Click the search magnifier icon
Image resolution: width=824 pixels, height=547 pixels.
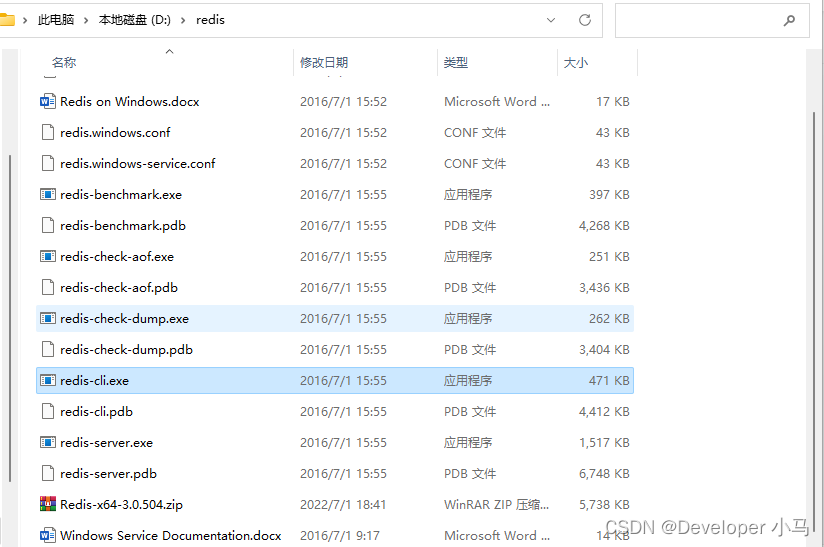pyautogui.click(x=789, y=20)
